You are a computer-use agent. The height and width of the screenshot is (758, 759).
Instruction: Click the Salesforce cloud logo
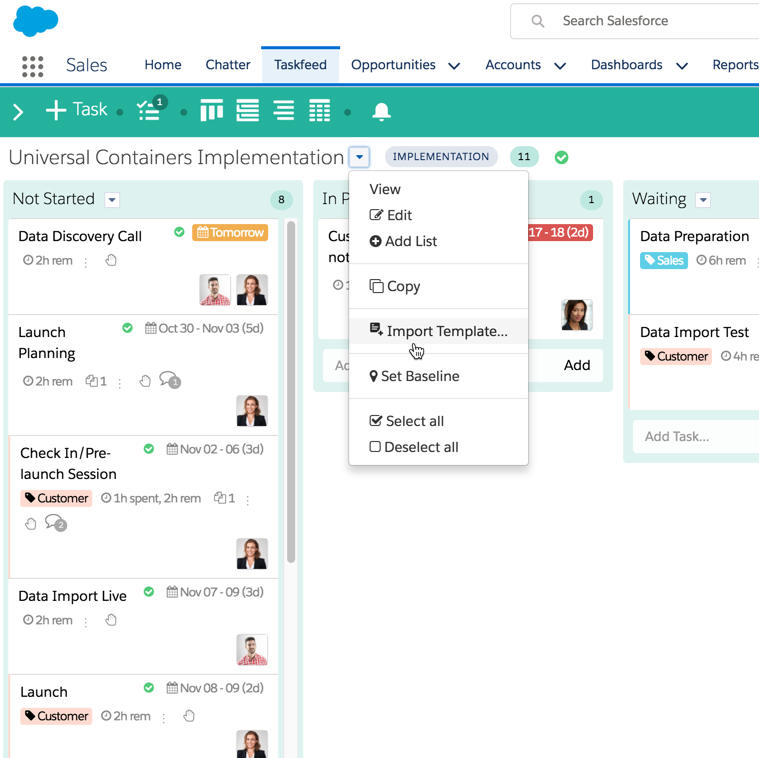click(x=35, y=21)
